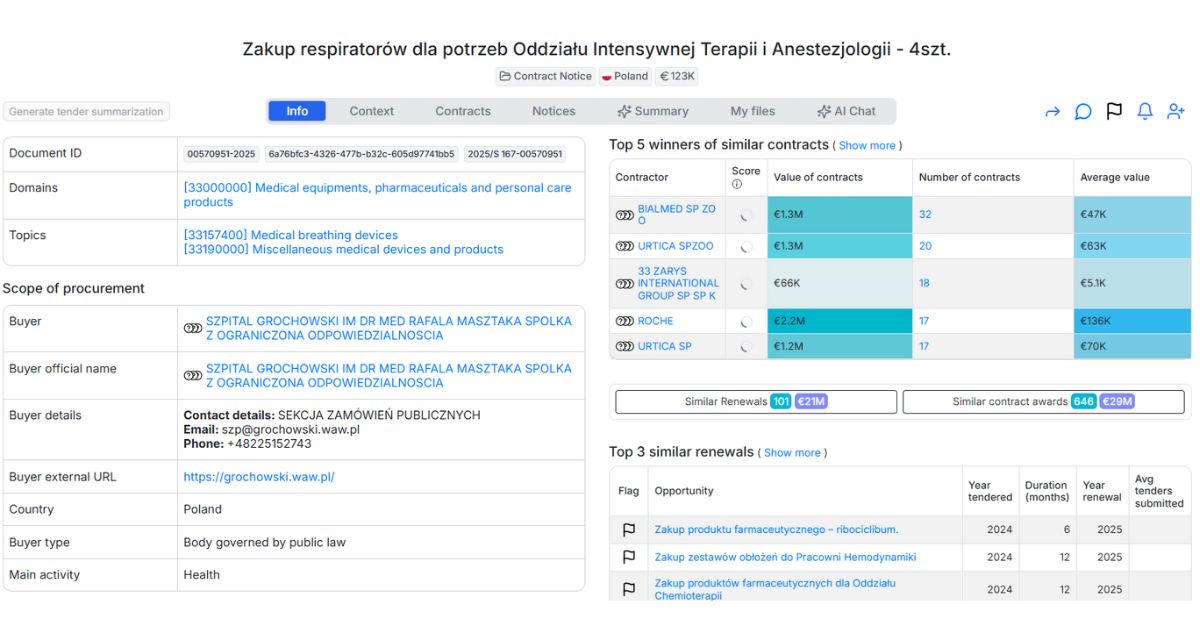1200x628 pixels.
Task: Flag this tender with the top flag icon
Action: tap(1114, 111)
